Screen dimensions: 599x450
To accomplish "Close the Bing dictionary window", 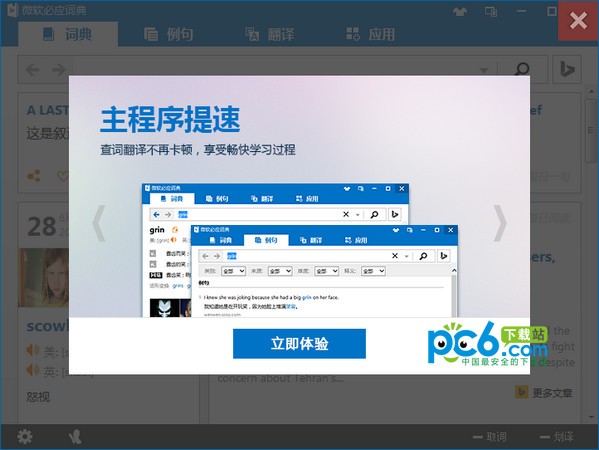I will point(578,20).
